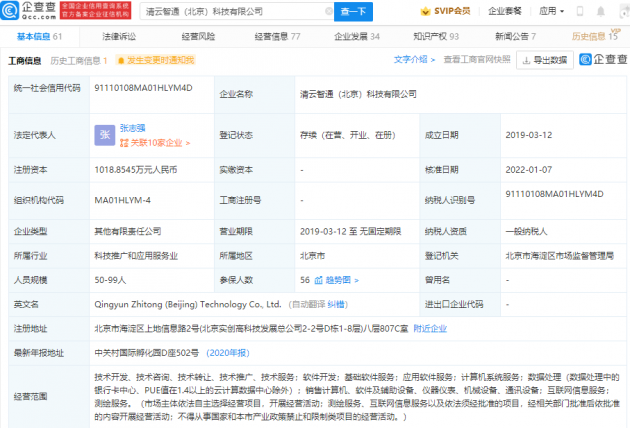Image resolution: width=630 pixels, height=428 pixels.
Task: Click 导出数据 export button
Action: [545, 60]
